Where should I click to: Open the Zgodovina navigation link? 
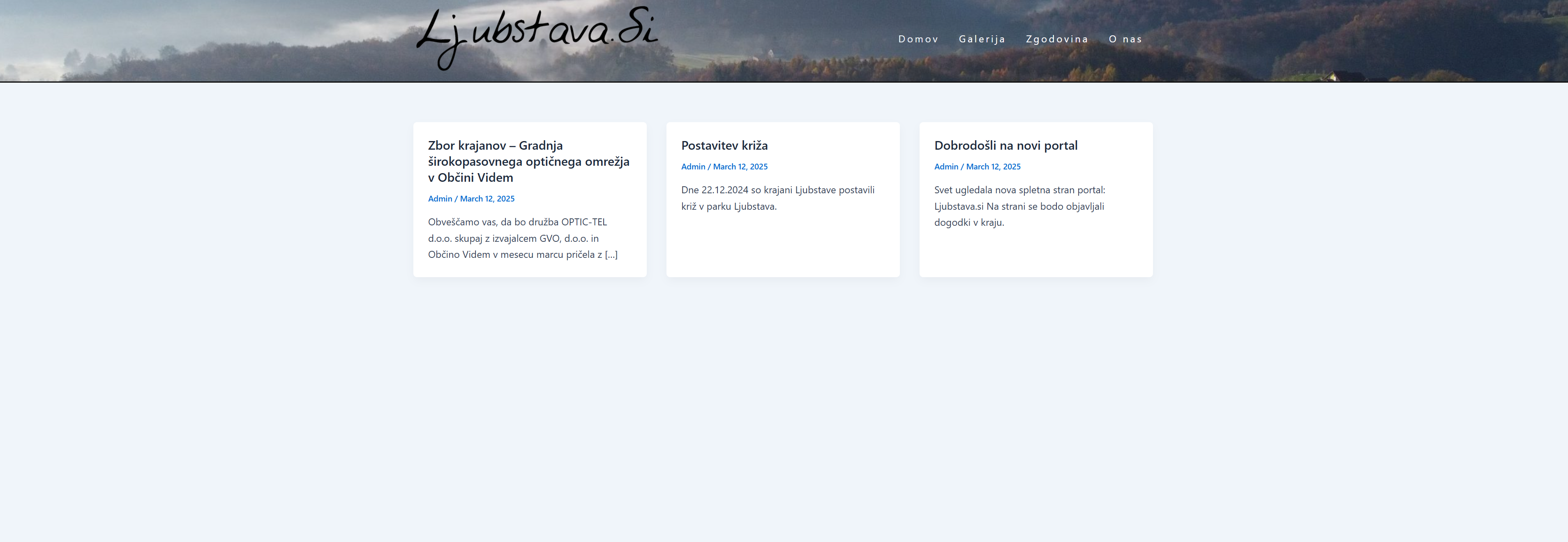pyautogui.click(x=1057, y=39)
